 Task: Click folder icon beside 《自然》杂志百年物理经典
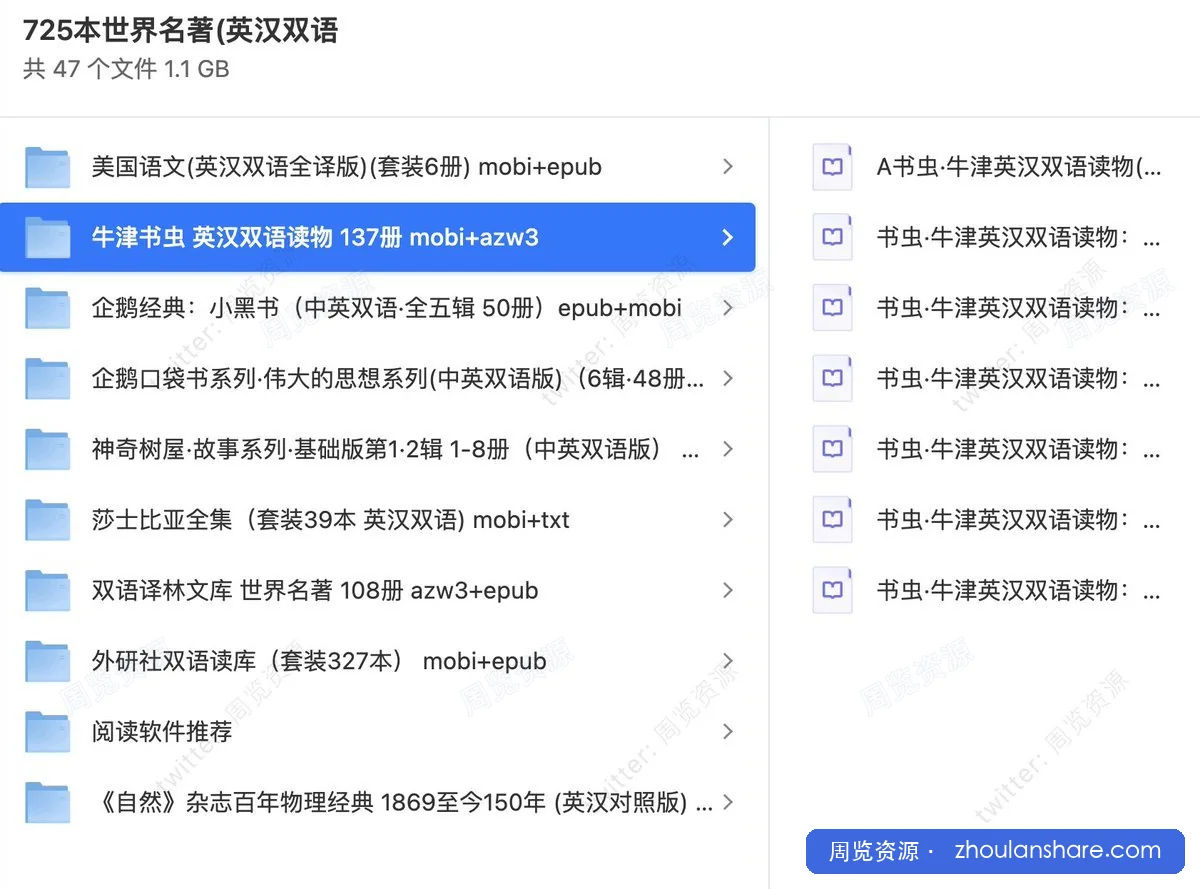pyautogui.click(x=47, y=803)
